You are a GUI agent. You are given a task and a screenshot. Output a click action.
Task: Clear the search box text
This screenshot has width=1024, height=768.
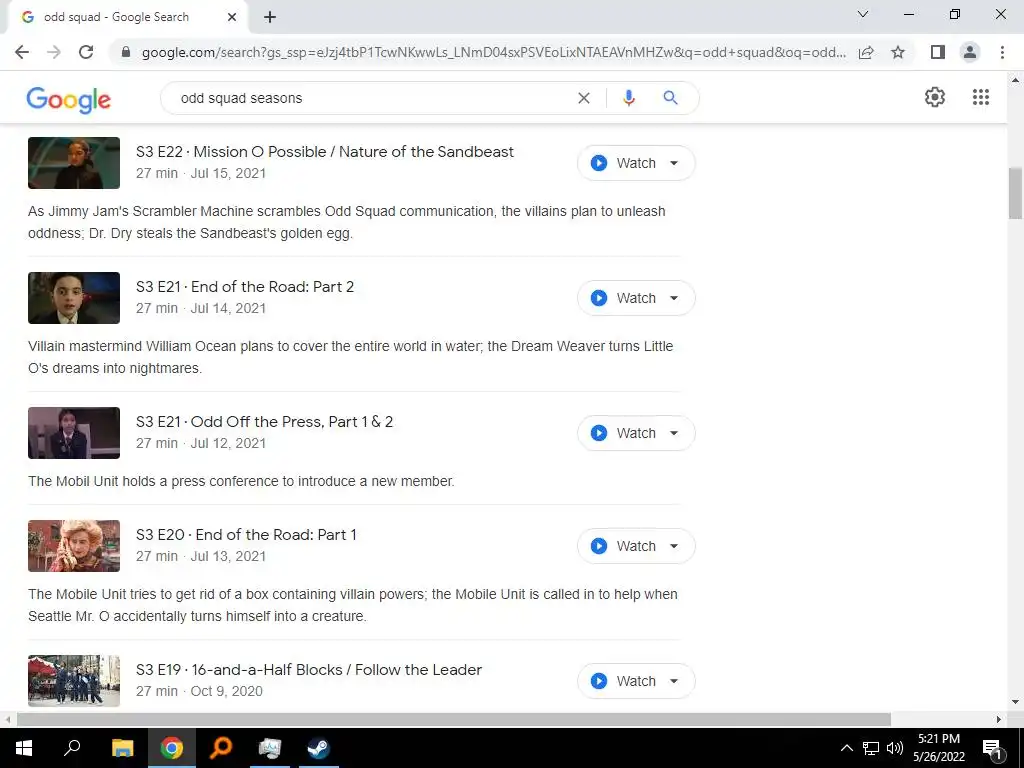pos(584,98)
